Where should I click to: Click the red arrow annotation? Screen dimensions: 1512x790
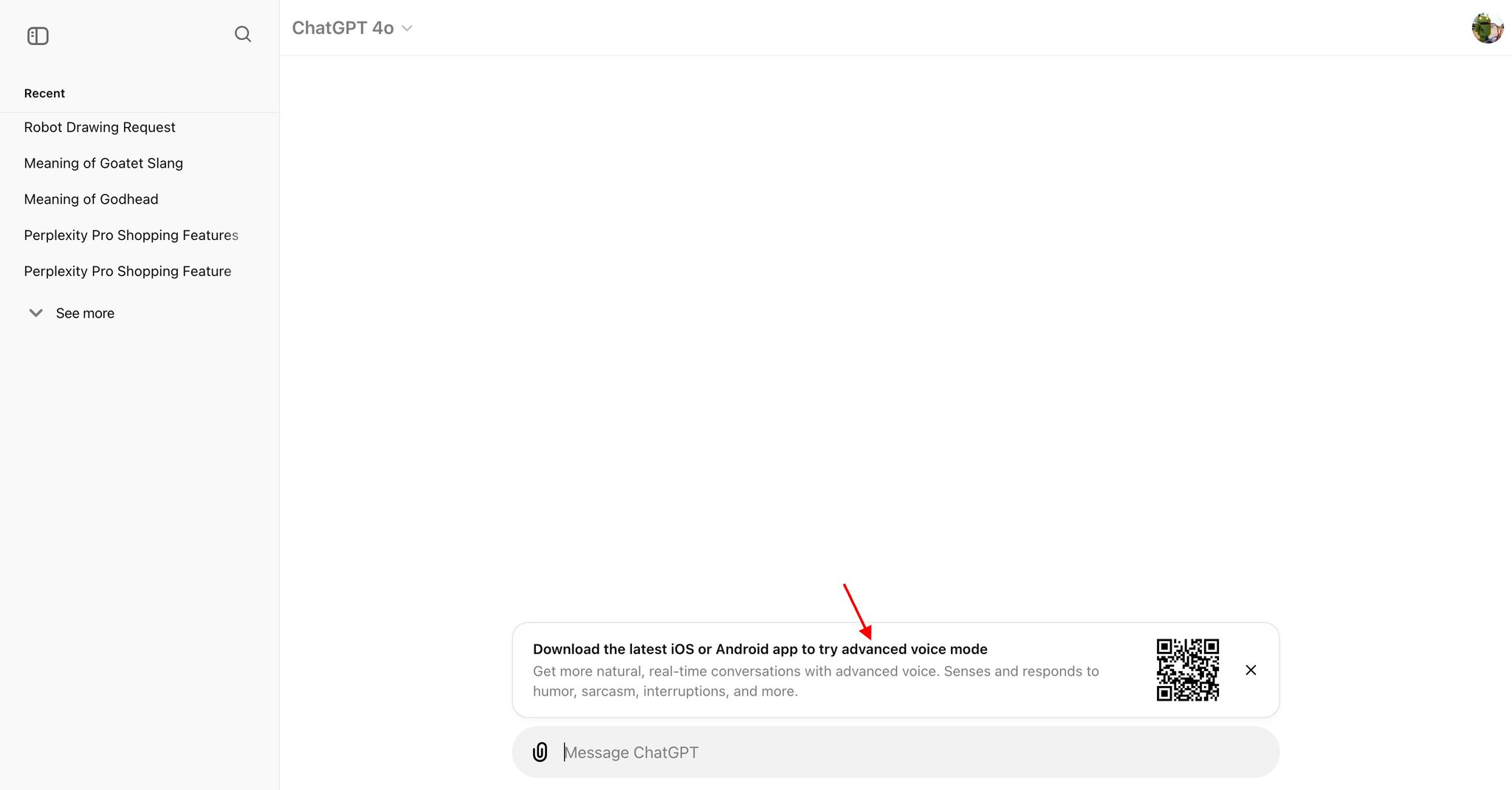point(858,612)
